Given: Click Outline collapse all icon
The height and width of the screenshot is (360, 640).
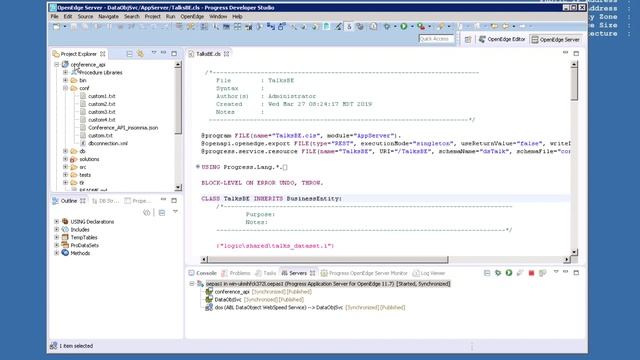Looking at the screenshot, I should (x=162, y=213).
